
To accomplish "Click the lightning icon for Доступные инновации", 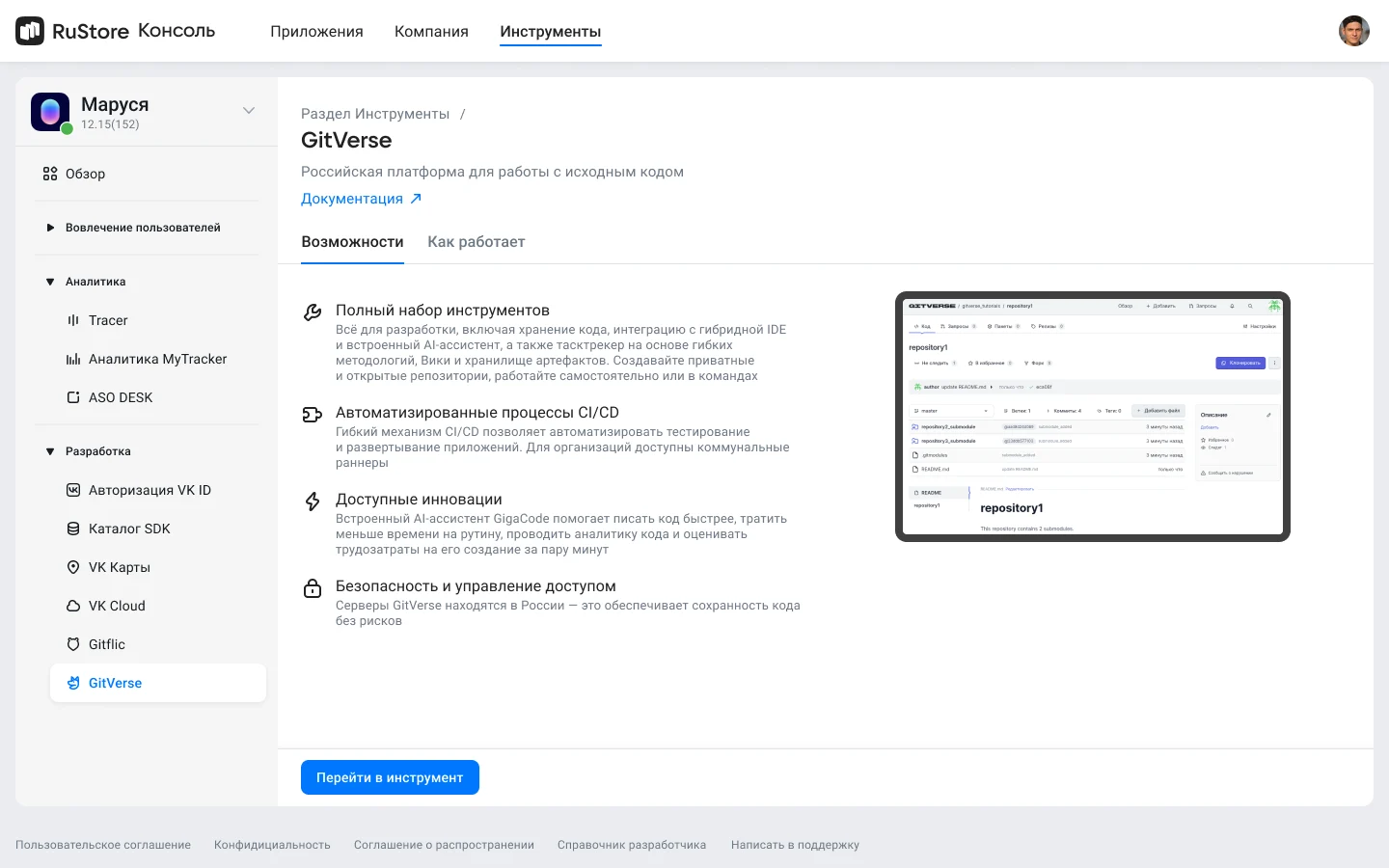I will 313,502.
